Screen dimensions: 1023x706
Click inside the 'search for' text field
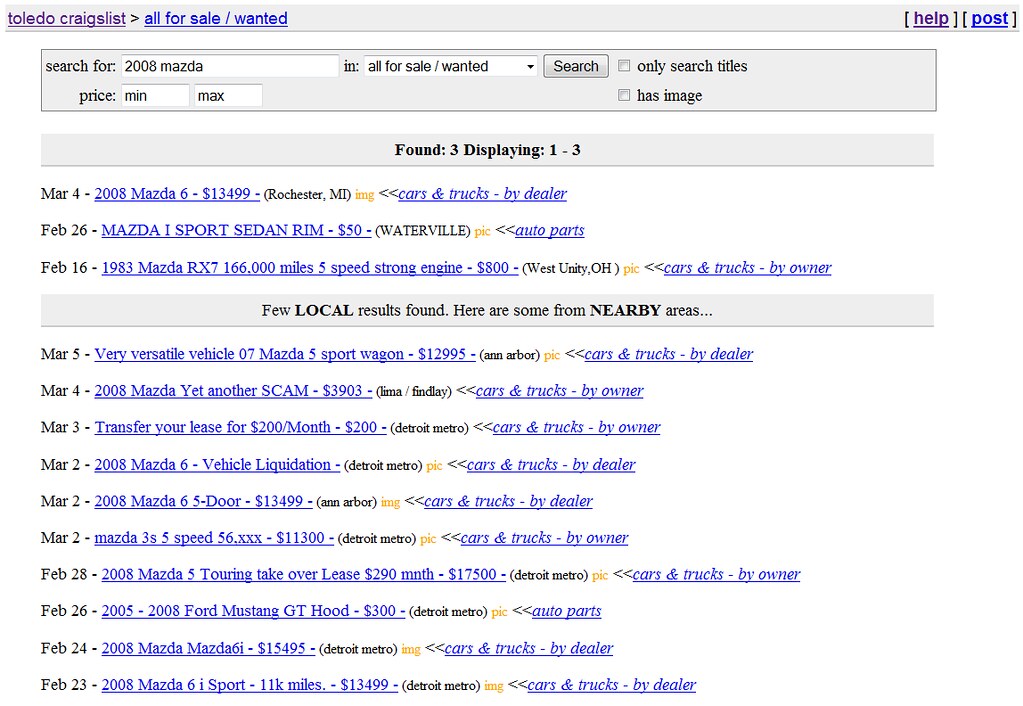(x=230, y=65)
